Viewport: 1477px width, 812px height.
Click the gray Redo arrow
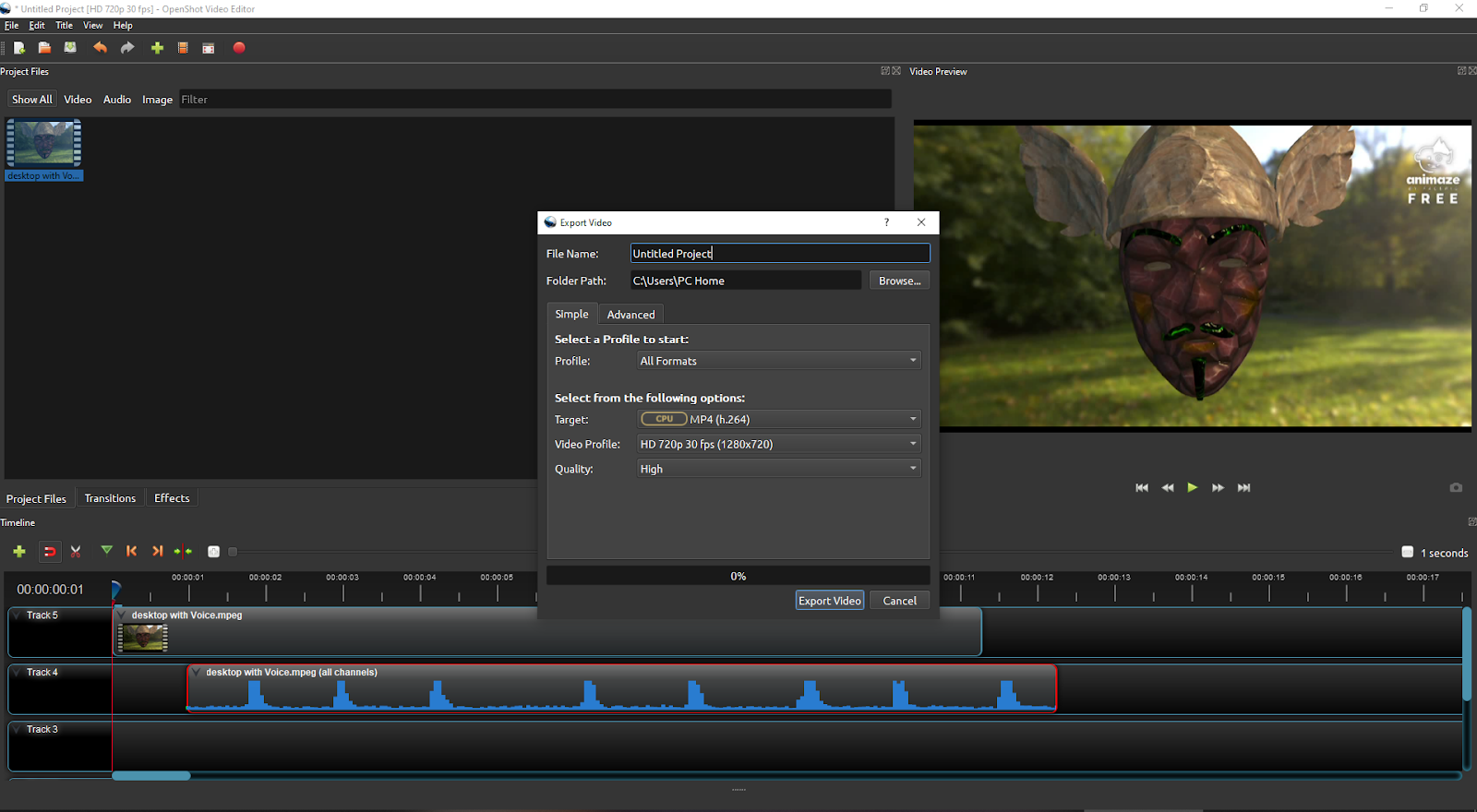(x=127, y=48)
